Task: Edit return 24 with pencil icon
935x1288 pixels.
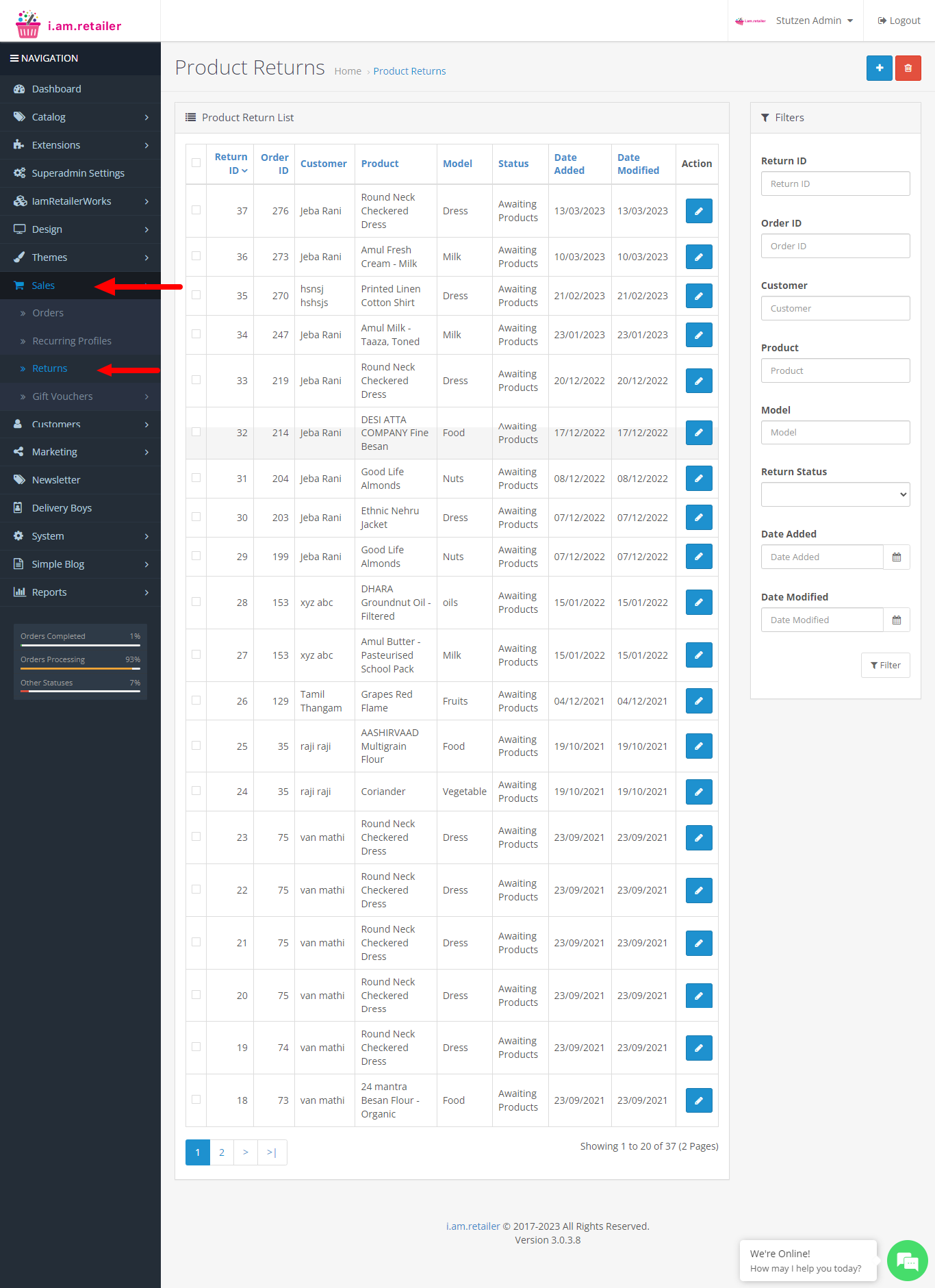Action: pos(699,792)
